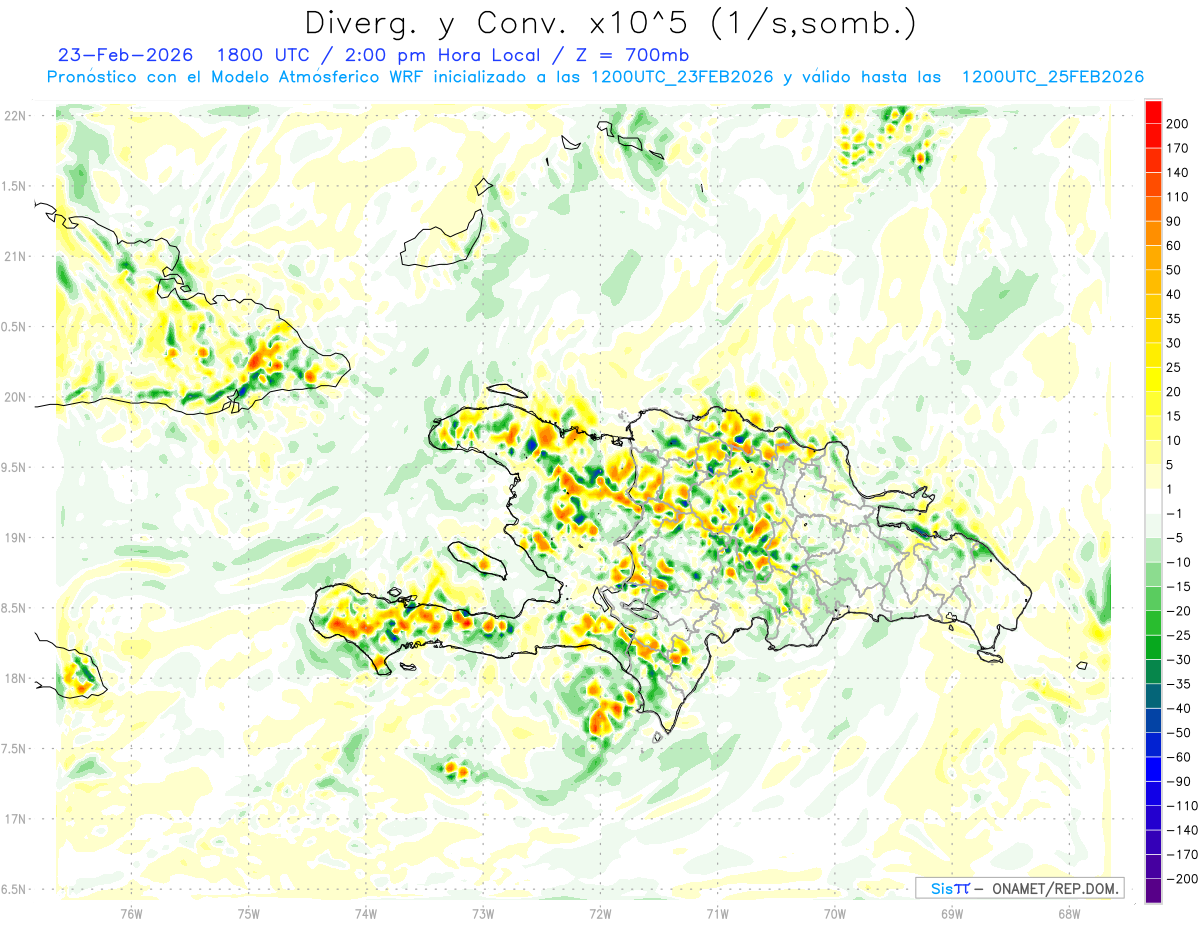This screenshot has width=1200, height=927.
Task: Click the '1200UTC_23FEB2026' initialization time
Action: [682, 77]
